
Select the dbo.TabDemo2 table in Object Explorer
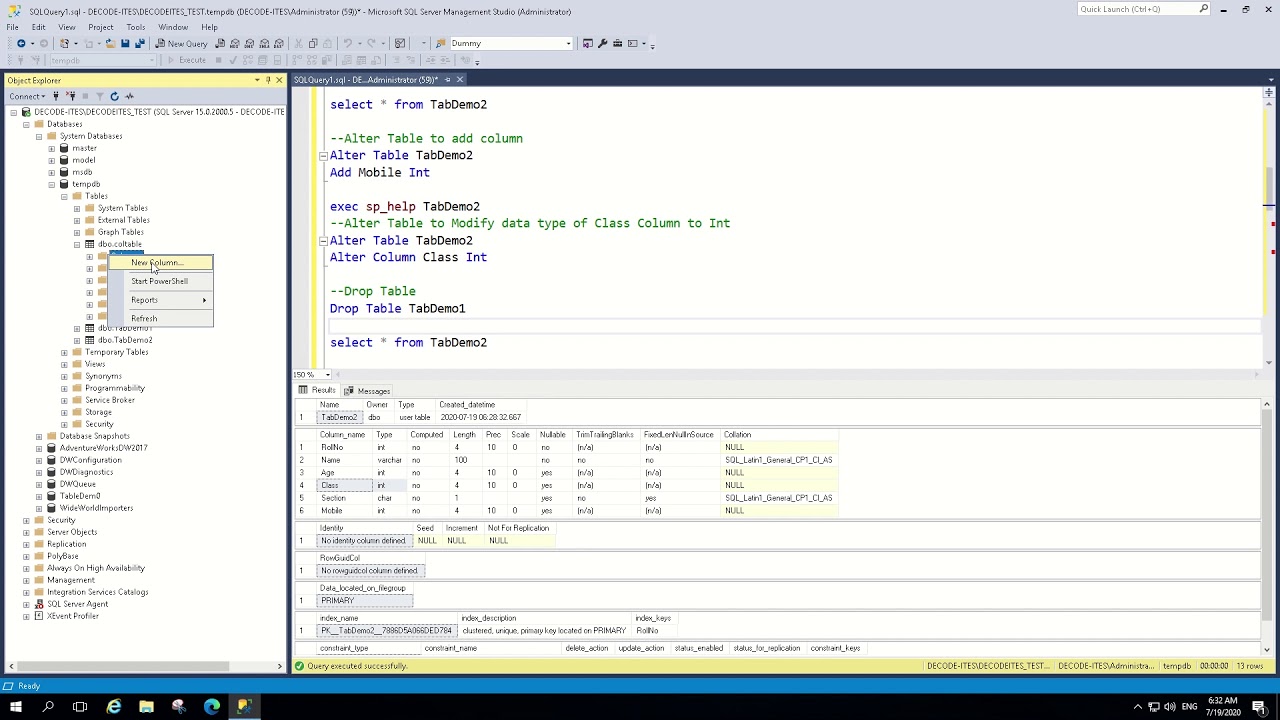pyautogui.click(x=125, y=340)
